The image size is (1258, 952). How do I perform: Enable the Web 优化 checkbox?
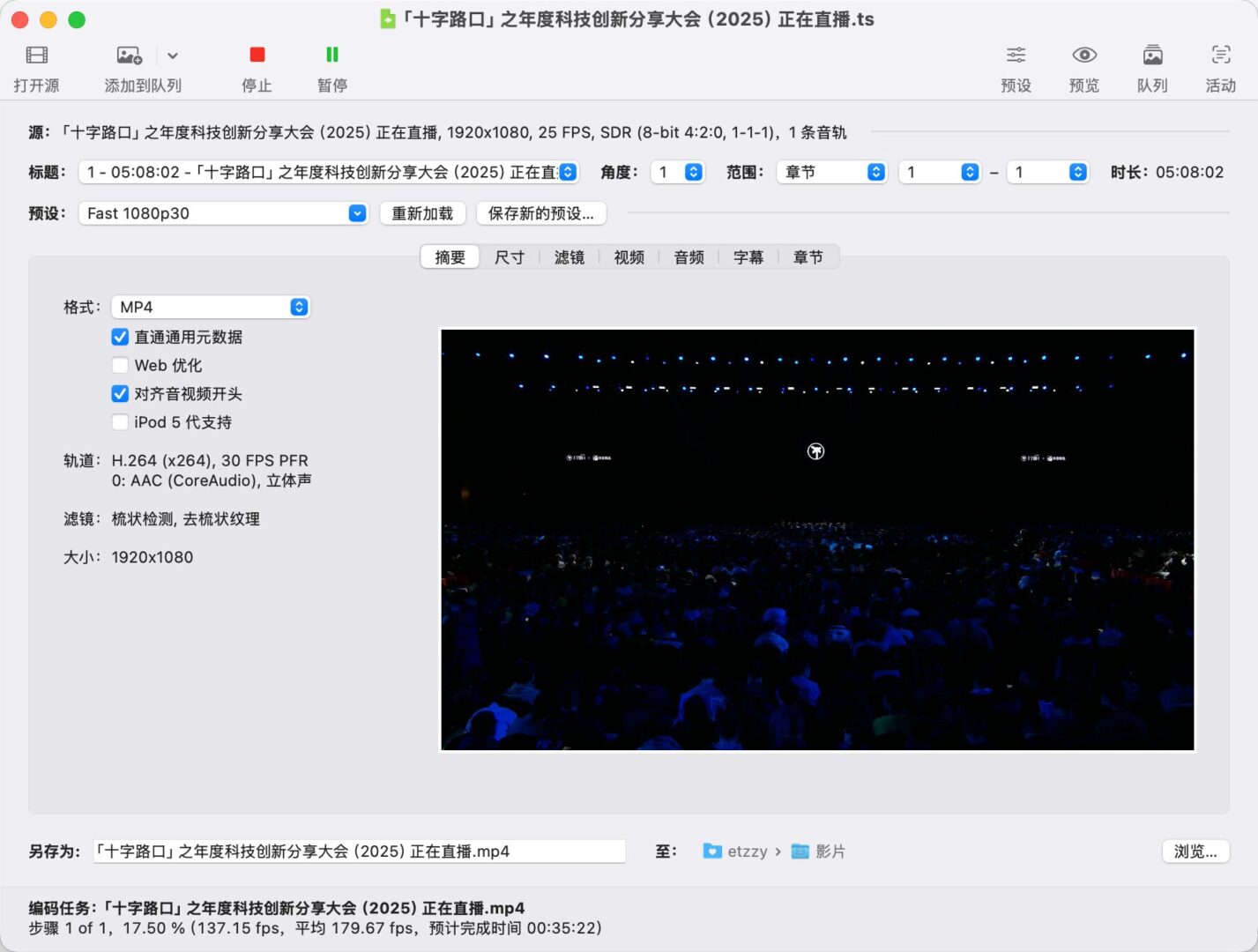coord(120,365)
